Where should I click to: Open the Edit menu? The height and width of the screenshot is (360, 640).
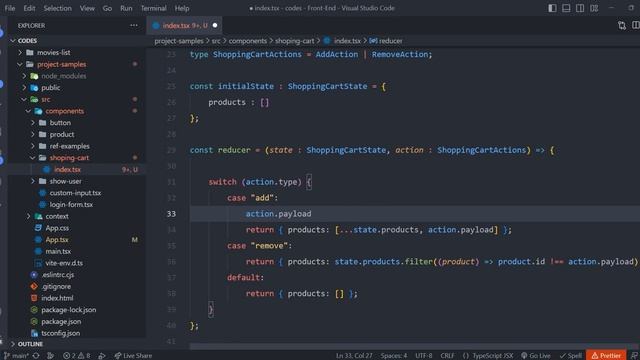tap(29, 8)
